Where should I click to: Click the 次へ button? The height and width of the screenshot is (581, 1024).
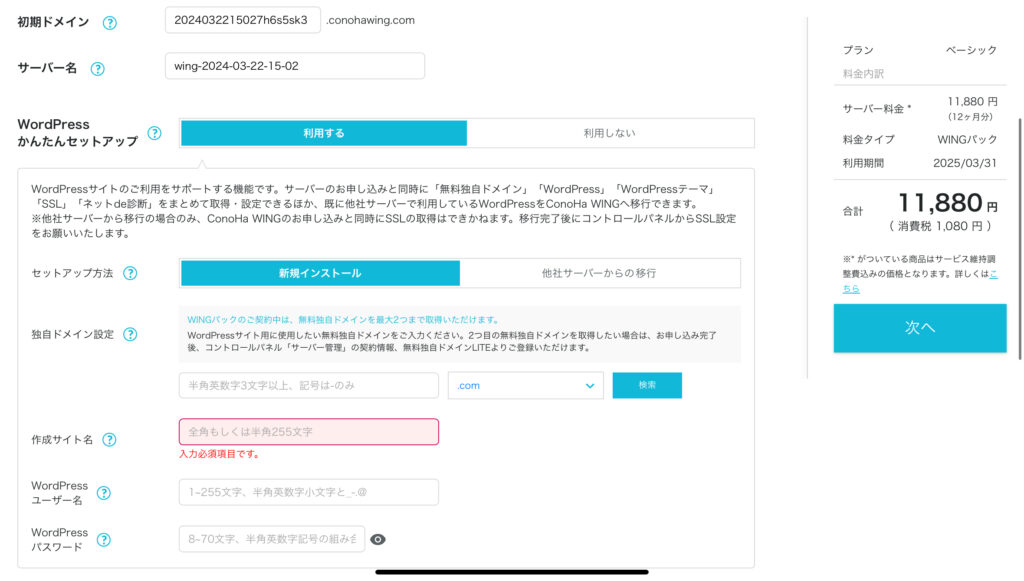pos(920,328)
